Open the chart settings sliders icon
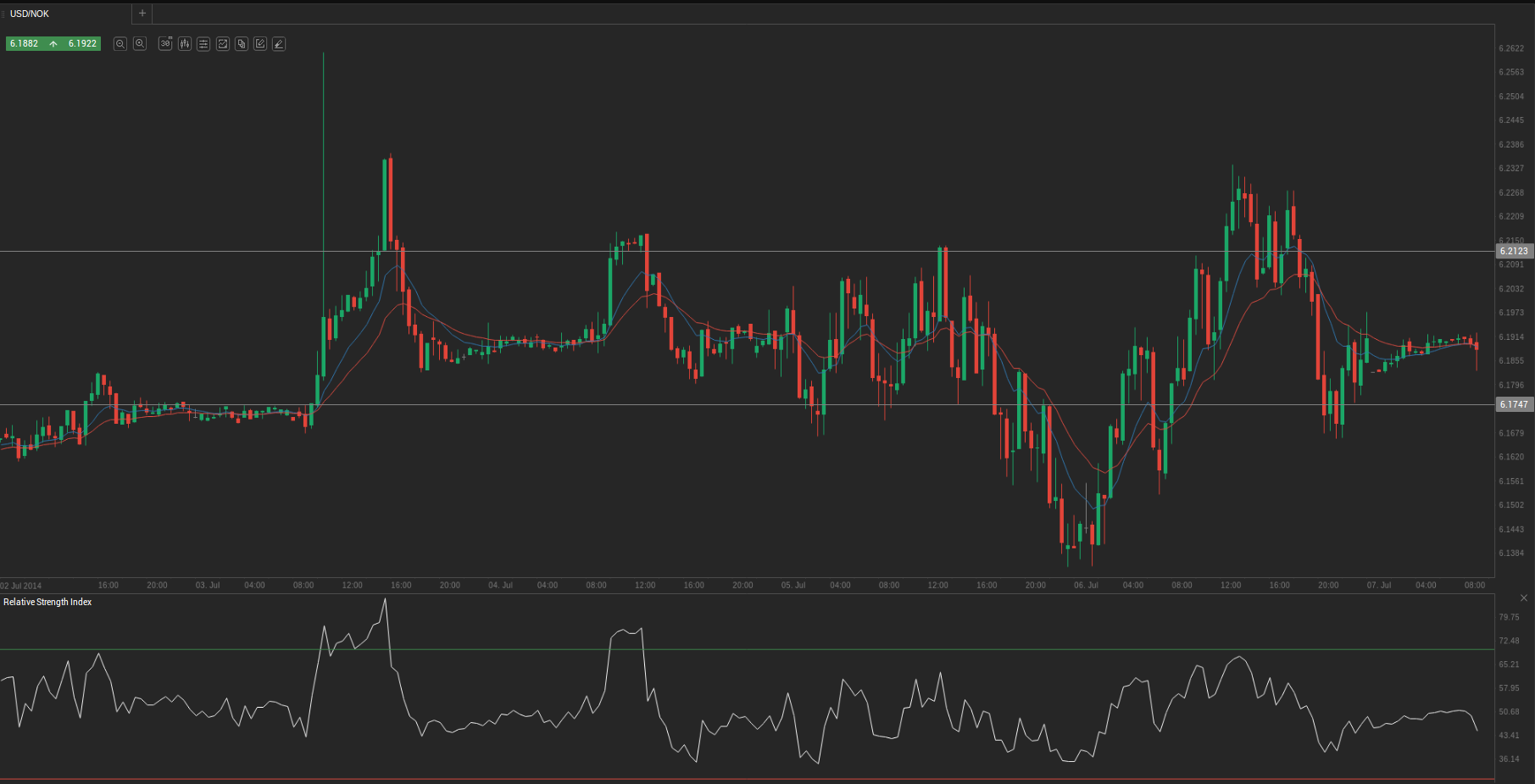Image resolution: width=1535 pixels, height=784 pixels. point(203,43)
